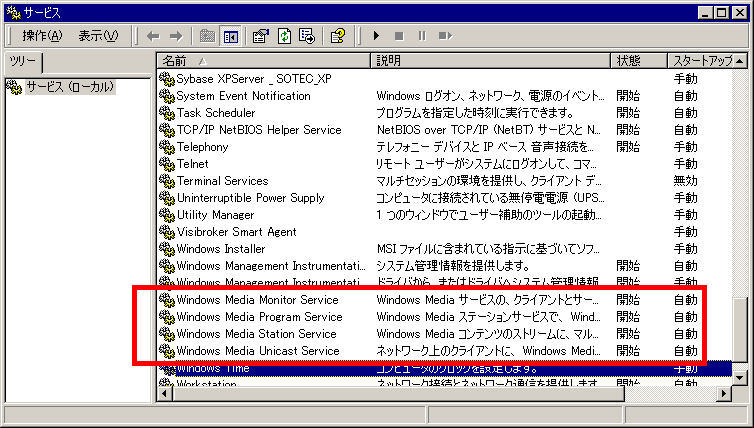
Task: Select Uninterruptible Power Supply service name
Action: click(x=251, y=198)
